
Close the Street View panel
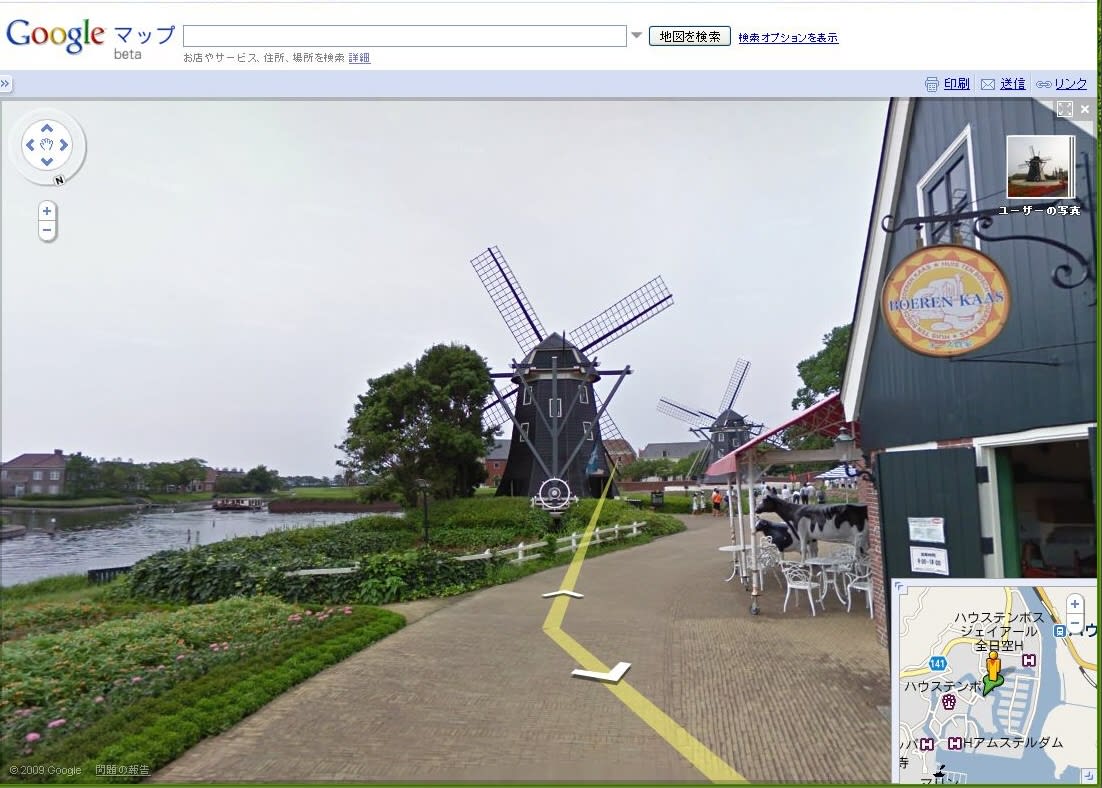click(1085, 109)
